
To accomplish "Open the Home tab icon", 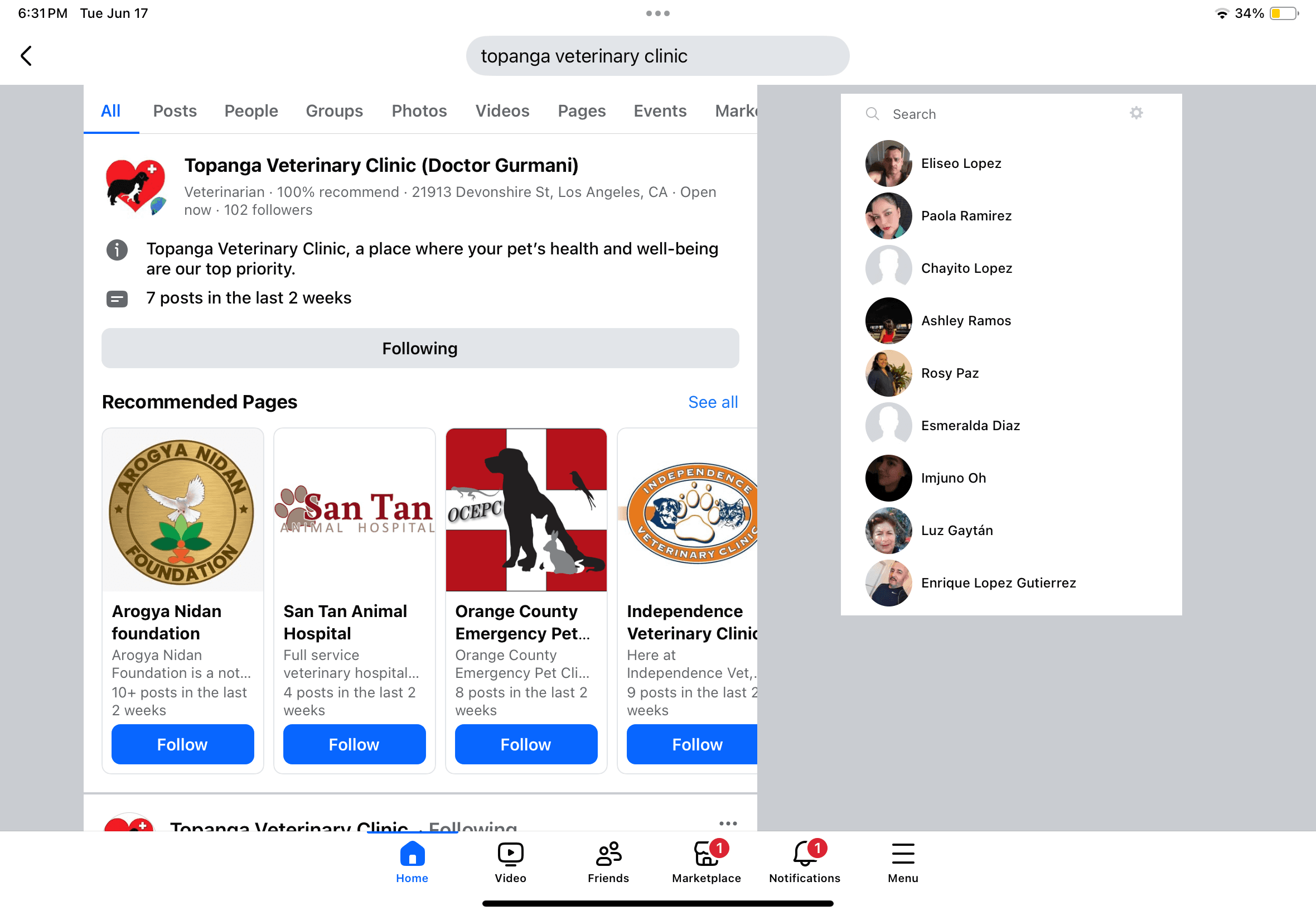I will coord(412,854).
